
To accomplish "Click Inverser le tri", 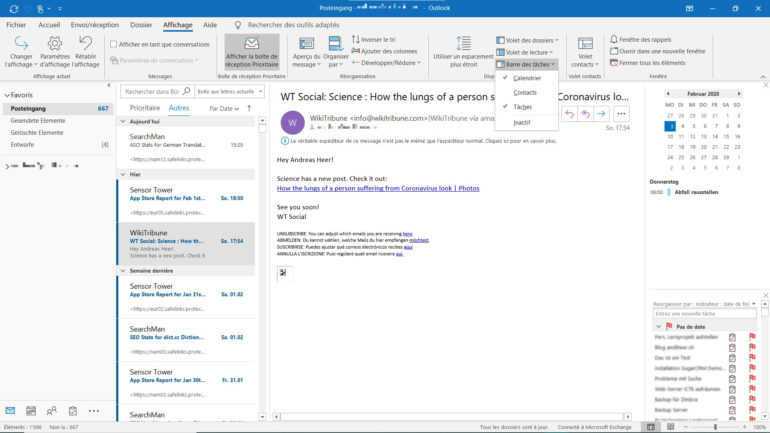I will click(x=374, y=39).
